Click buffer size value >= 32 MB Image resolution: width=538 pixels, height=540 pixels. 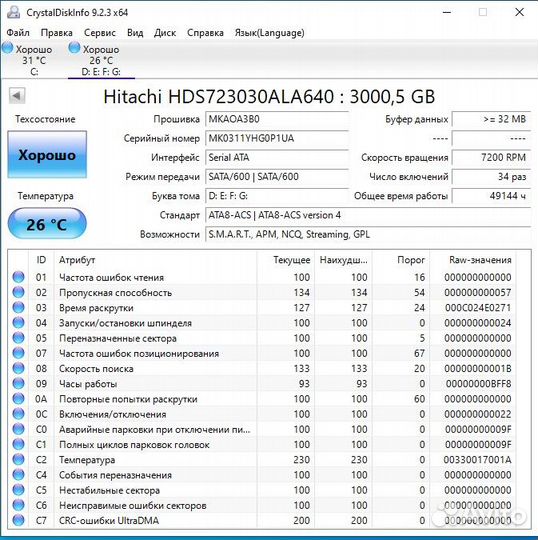coord(491,120)
